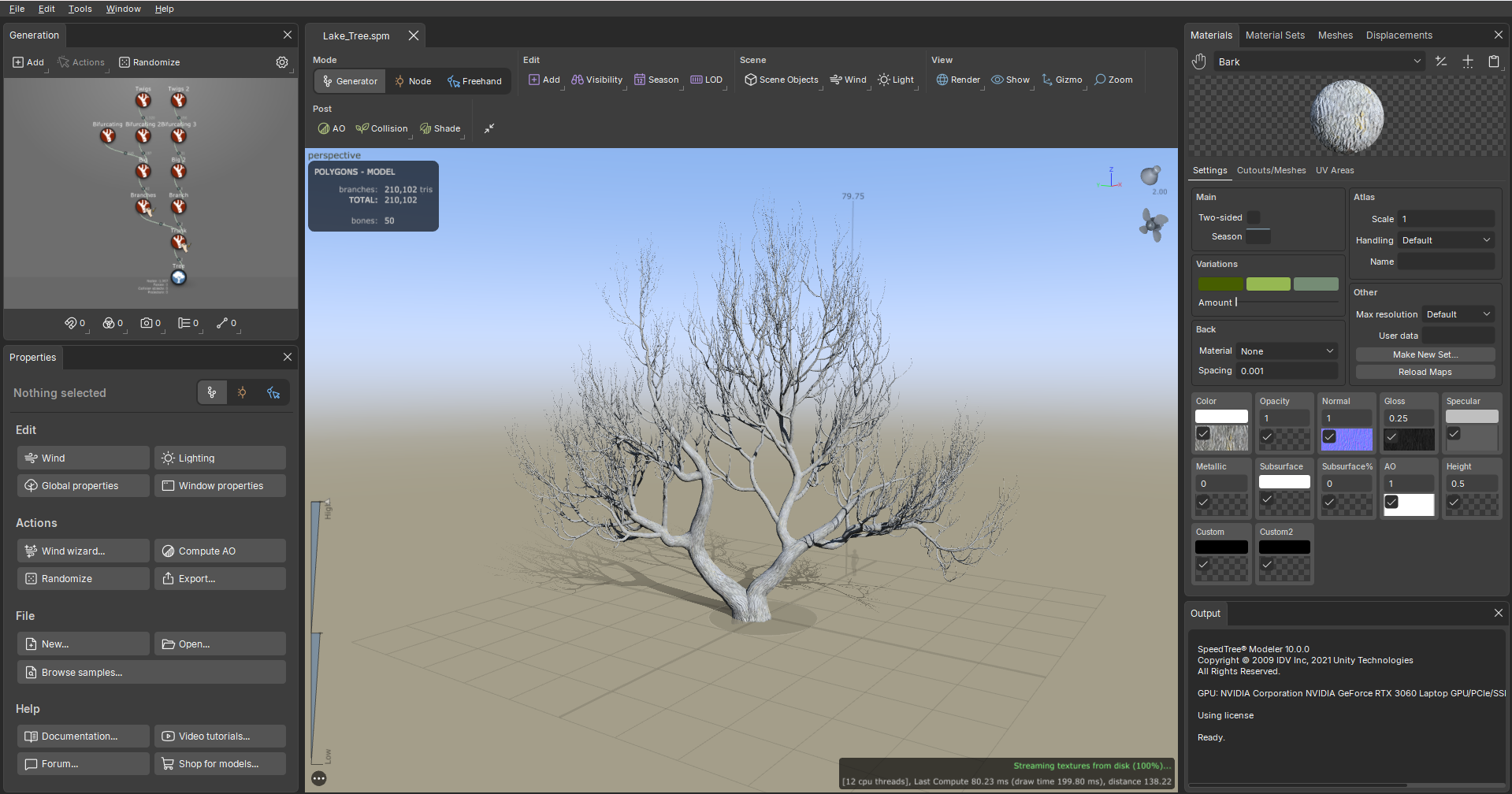Click the fan icon in viewport

1153,225
